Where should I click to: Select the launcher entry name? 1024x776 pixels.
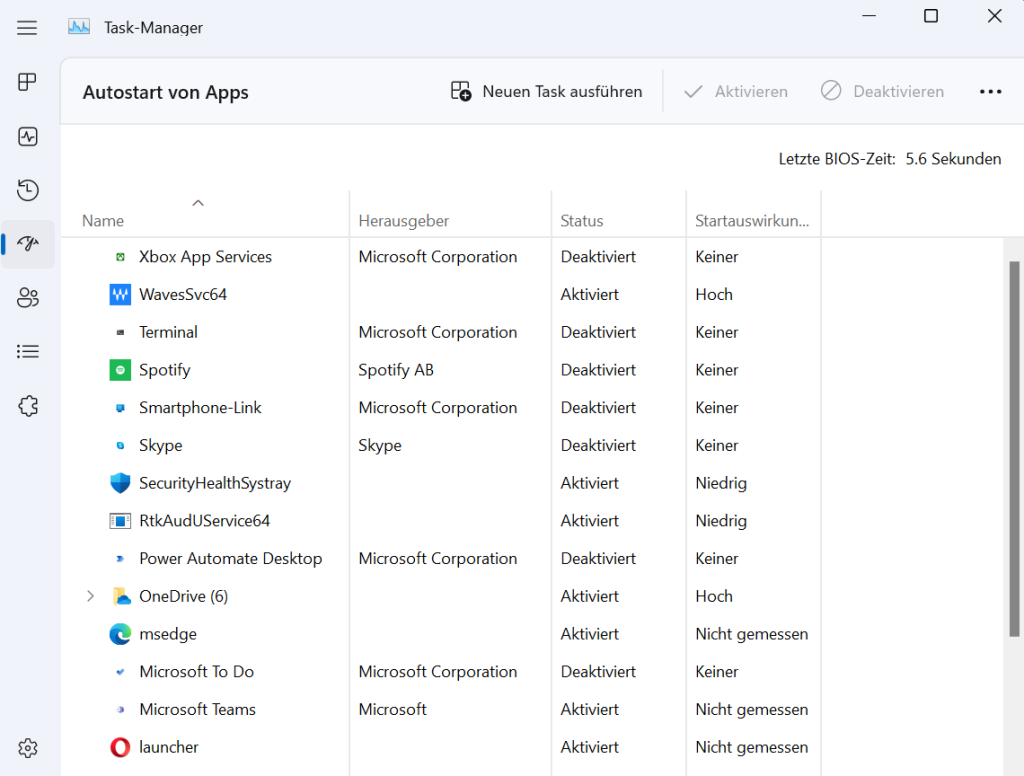click(168, 747)
